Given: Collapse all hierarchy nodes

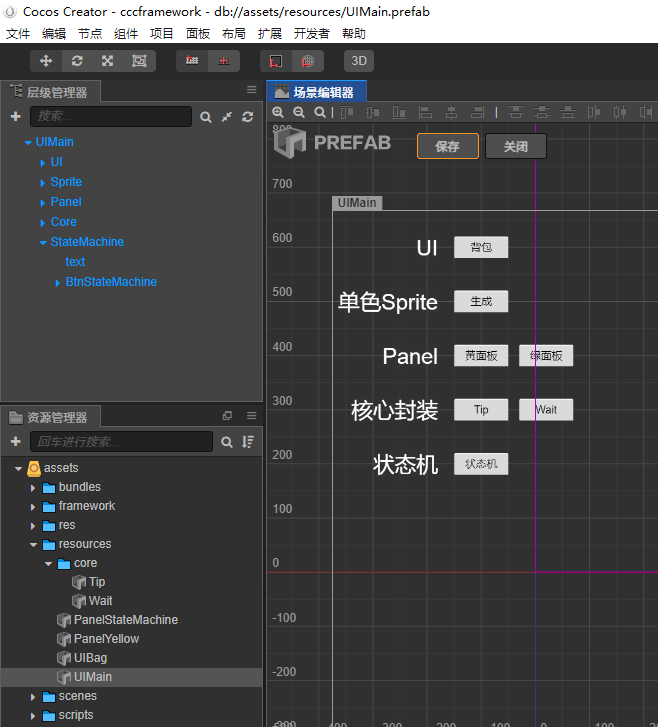Looking at the screenshot, I should click(227, 117).
